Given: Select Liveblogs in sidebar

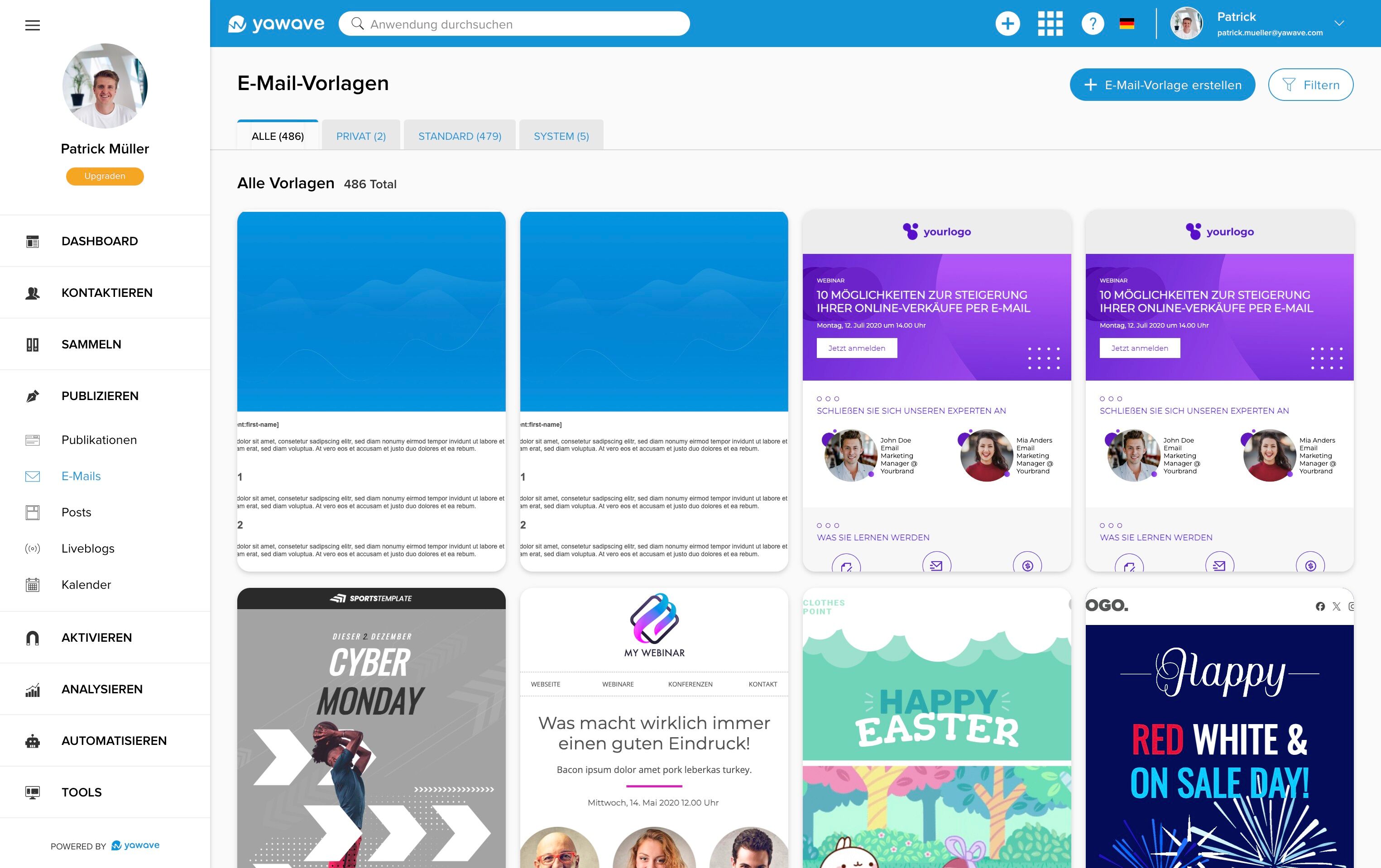Looking at the screenshot, I should pyautogui.click(x=88, y=548).
